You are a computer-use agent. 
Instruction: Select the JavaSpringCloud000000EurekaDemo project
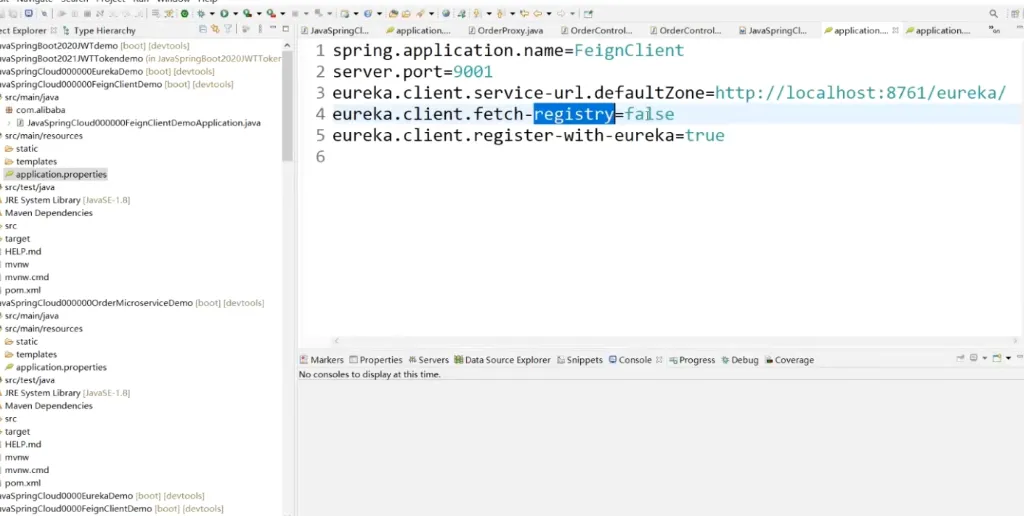(107, 71)
